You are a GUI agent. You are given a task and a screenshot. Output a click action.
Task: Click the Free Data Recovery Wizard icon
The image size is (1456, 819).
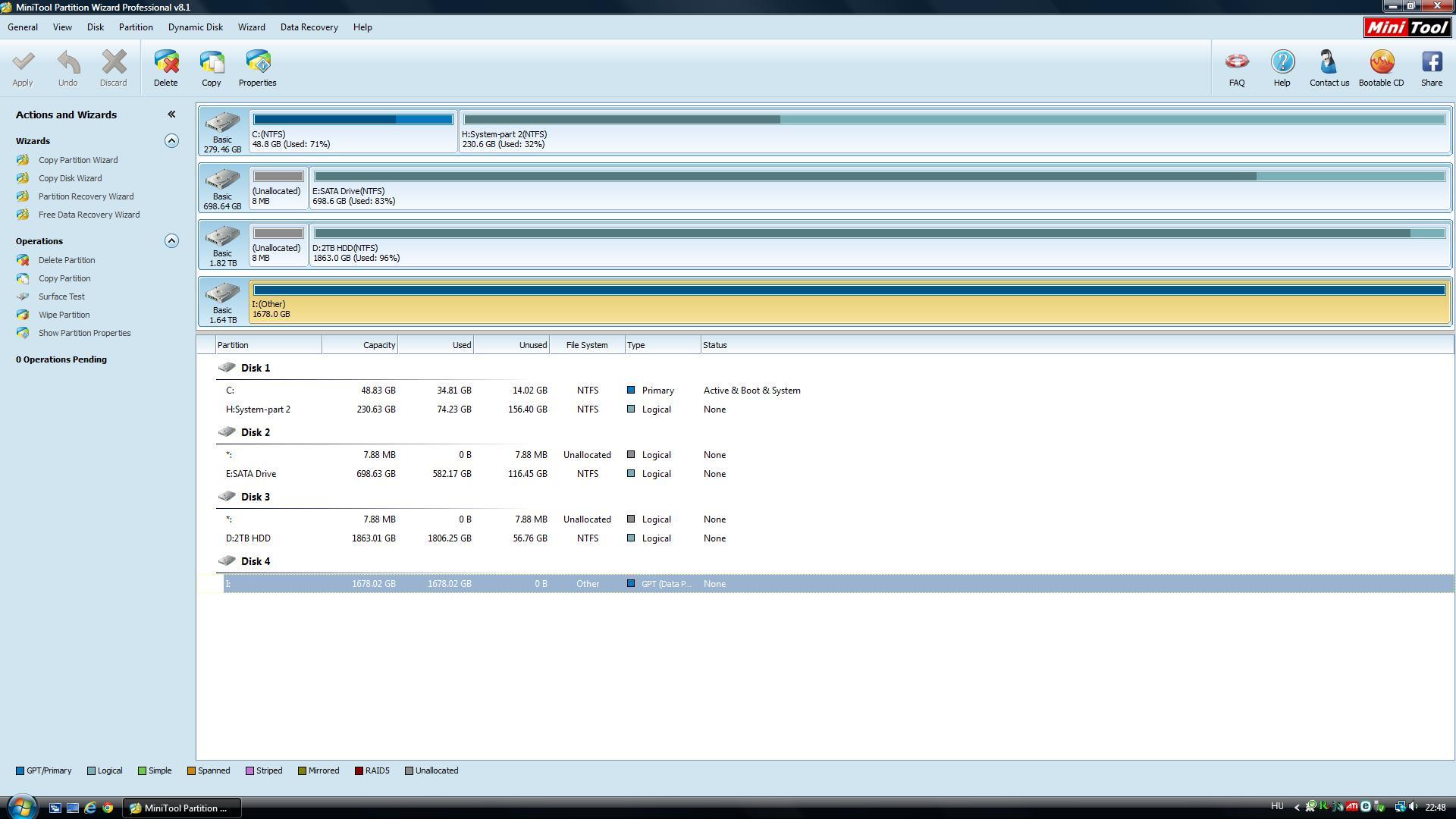pos(23,215)
